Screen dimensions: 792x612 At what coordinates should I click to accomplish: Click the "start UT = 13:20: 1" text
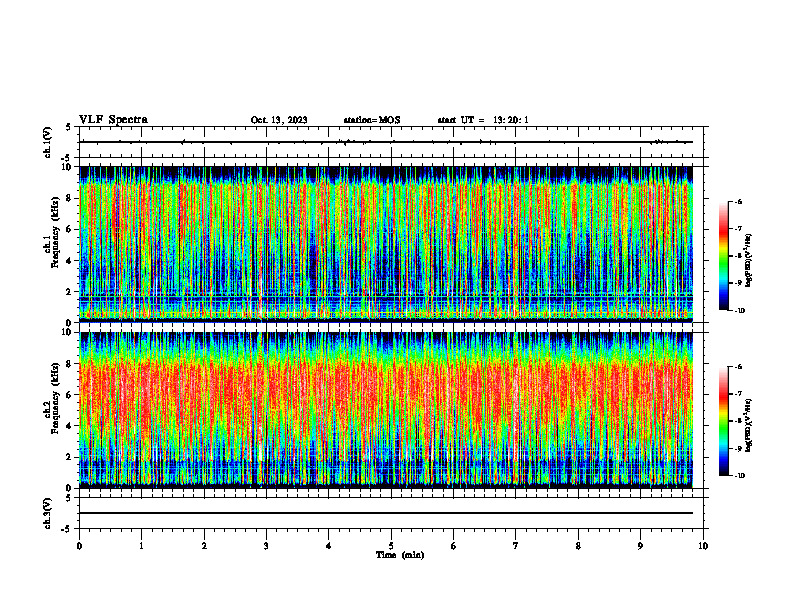click(x=483, y=120)
